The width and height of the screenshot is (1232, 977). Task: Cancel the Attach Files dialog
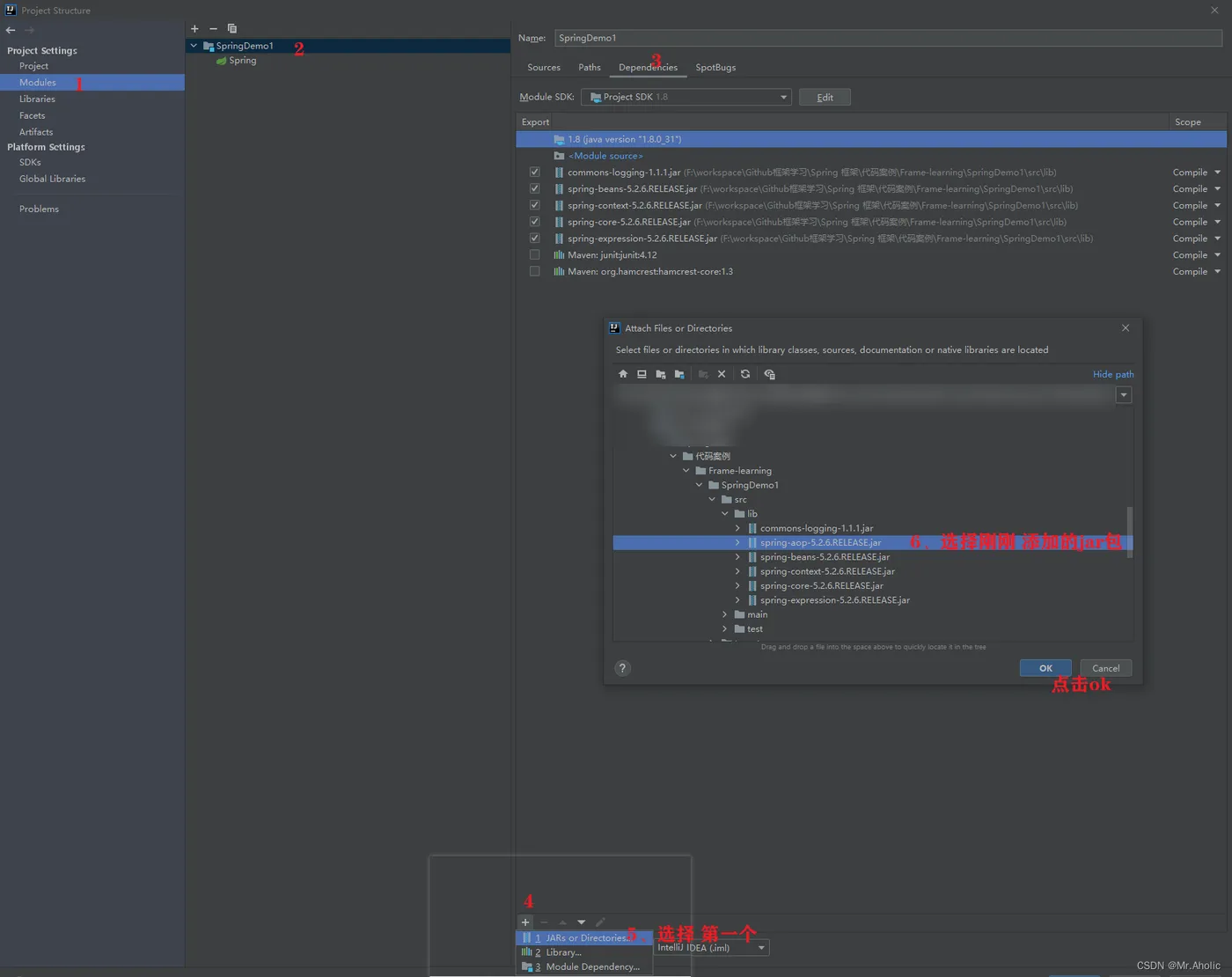click(x=1106, y=668)
